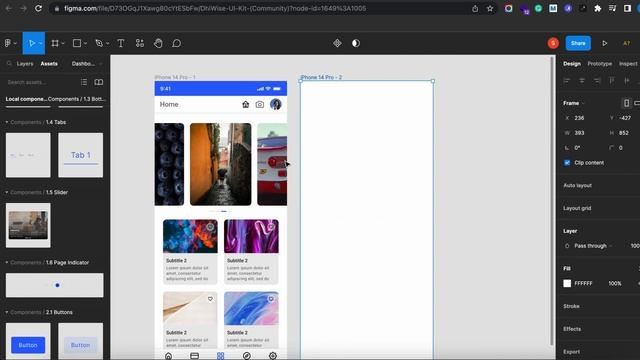Open the Design tab
This screenshot has width=640, height=360.
(572, 64)
